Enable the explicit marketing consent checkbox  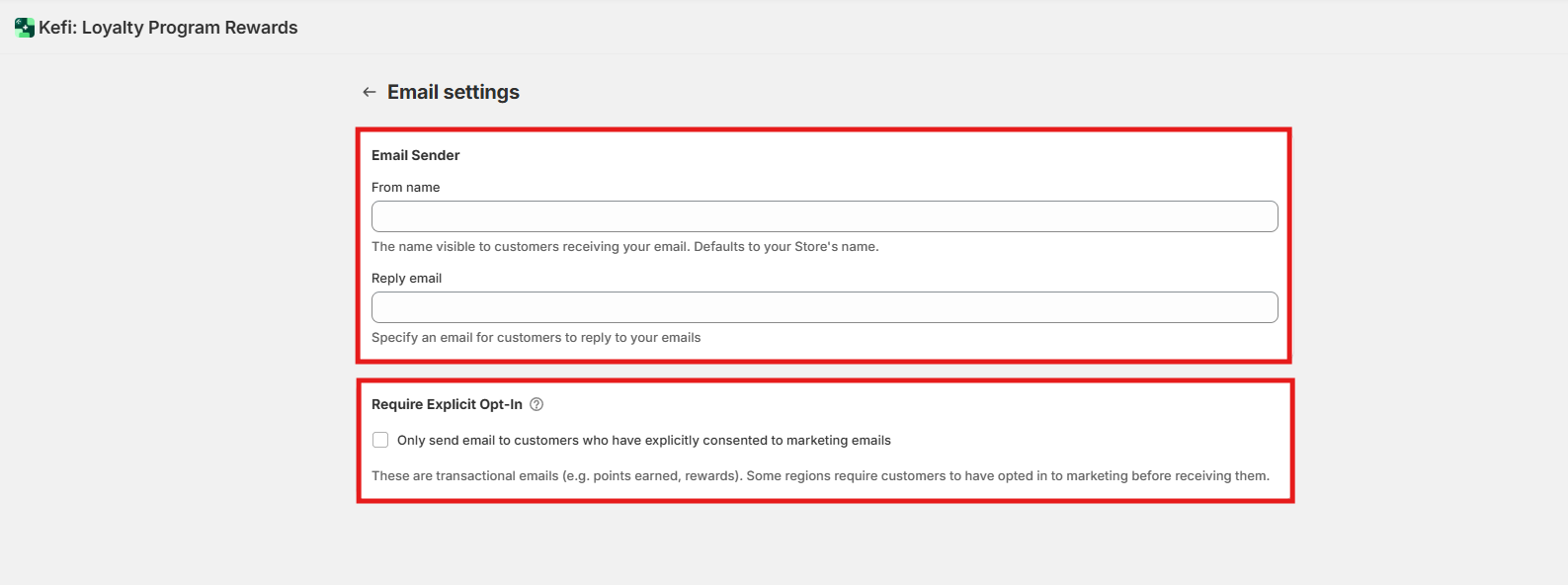[x=380, y=440]
